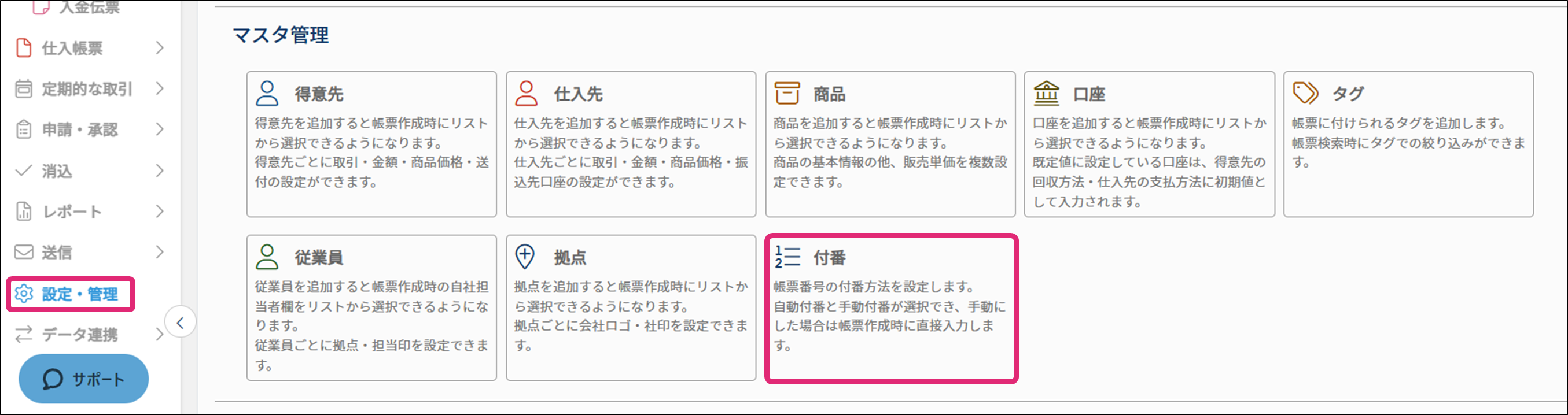Click the speech bubble icon in サポート

point(52,379)
